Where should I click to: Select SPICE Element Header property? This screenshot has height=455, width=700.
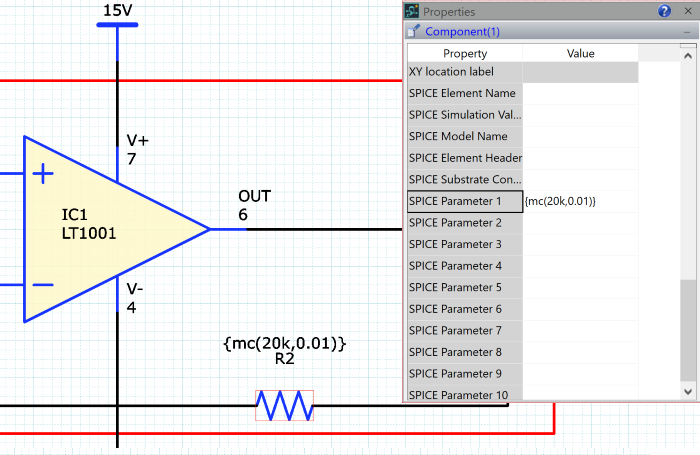(x=465, y=158)
